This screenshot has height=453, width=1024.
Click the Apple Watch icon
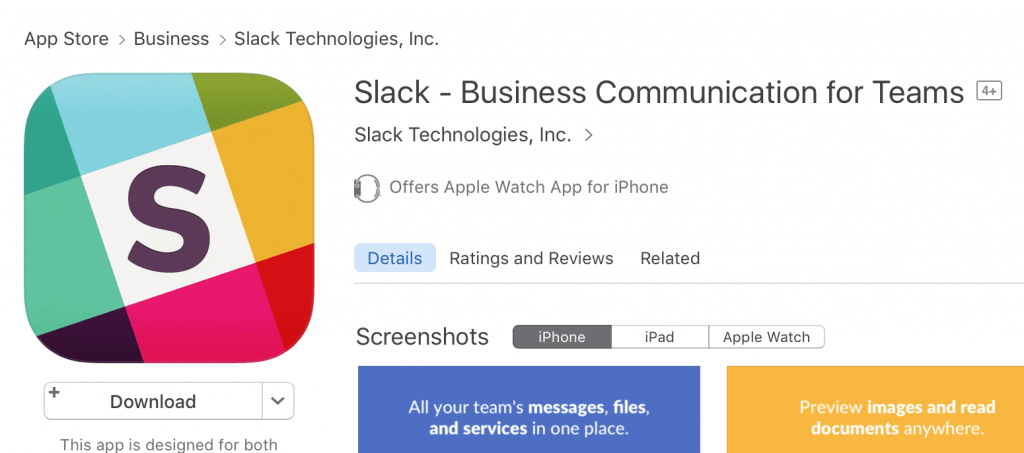pos(366,188)
